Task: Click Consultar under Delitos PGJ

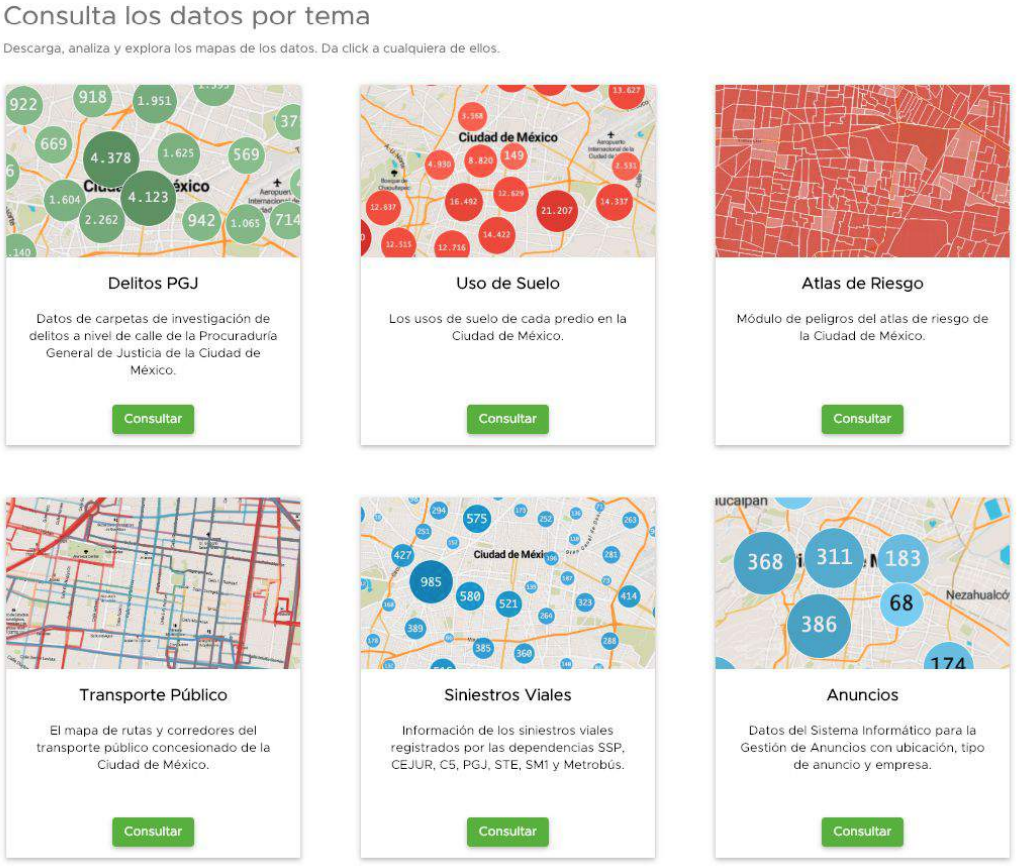Action: coord(152,419)
